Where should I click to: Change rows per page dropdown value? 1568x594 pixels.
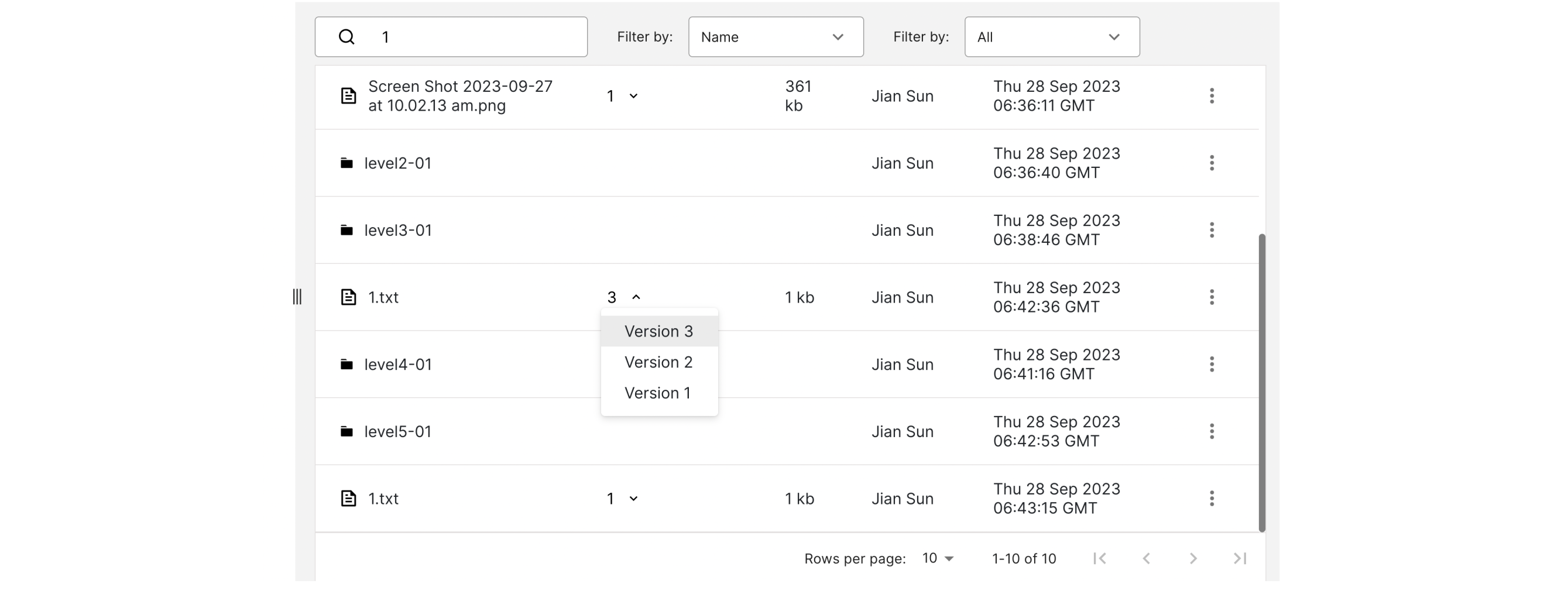tap(938, 559)
